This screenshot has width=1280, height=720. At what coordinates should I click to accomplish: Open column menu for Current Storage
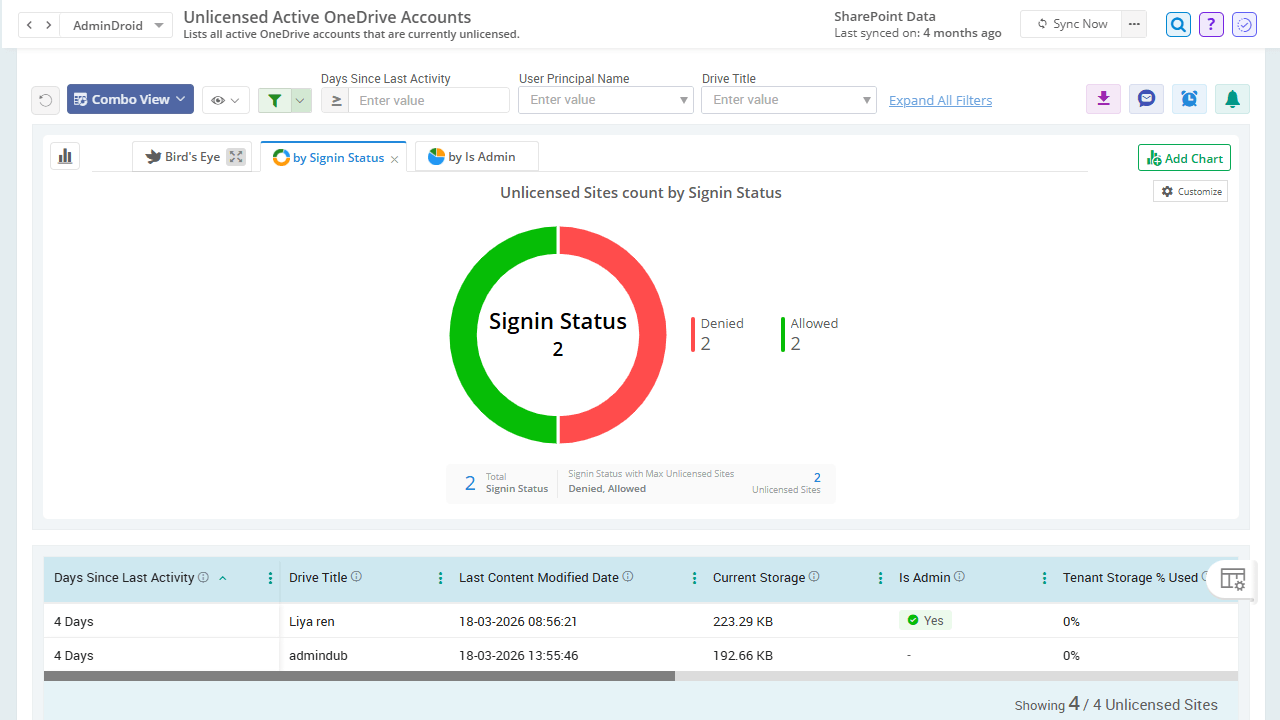pos(880,578)
